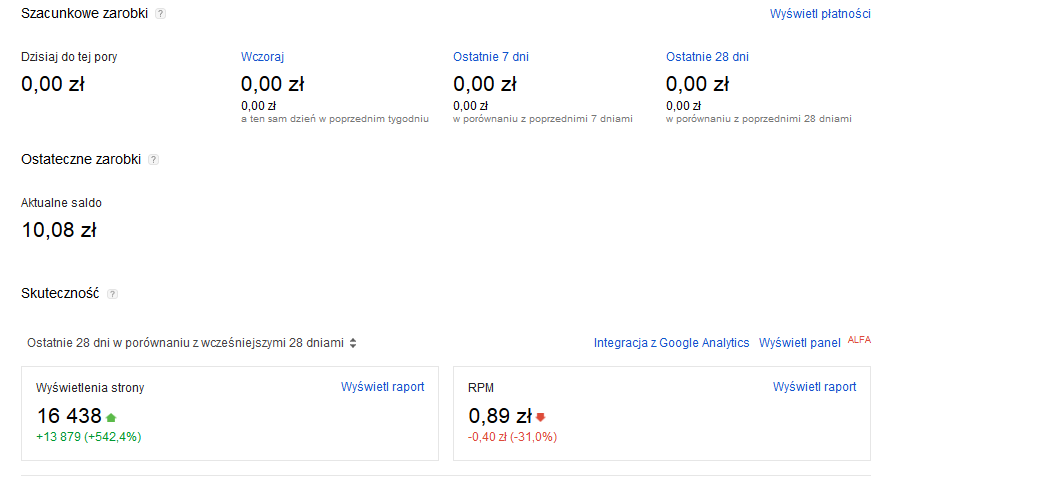
Task: Click red down arrow beside RPM value
Action: pos(540,418)
